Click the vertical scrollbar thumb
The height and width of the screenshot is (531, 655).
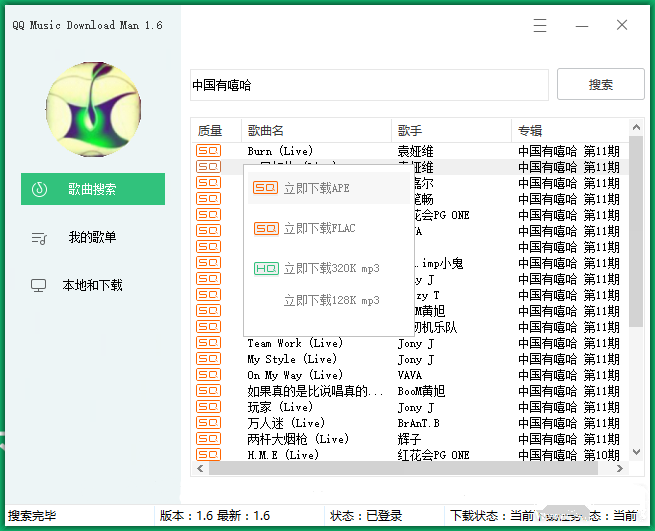point(636,231)
